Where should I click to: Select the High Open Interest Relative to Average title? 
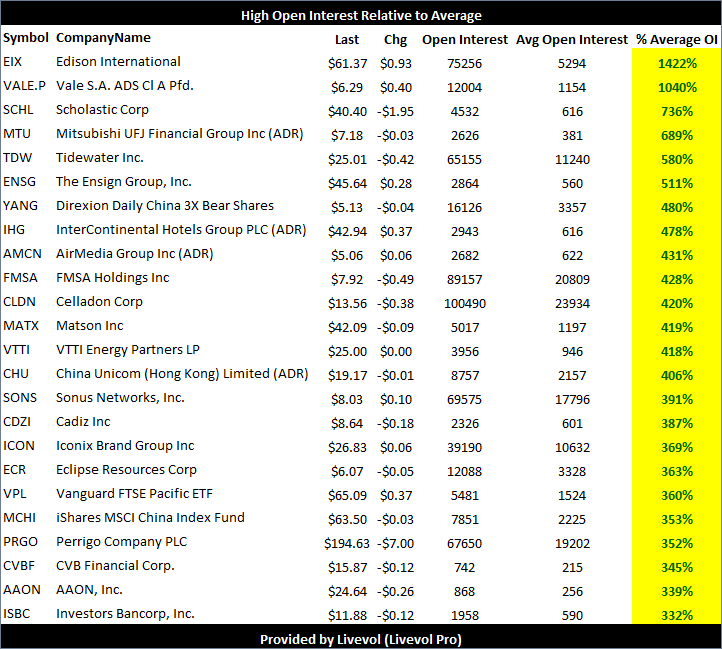[x=361, y=15]
